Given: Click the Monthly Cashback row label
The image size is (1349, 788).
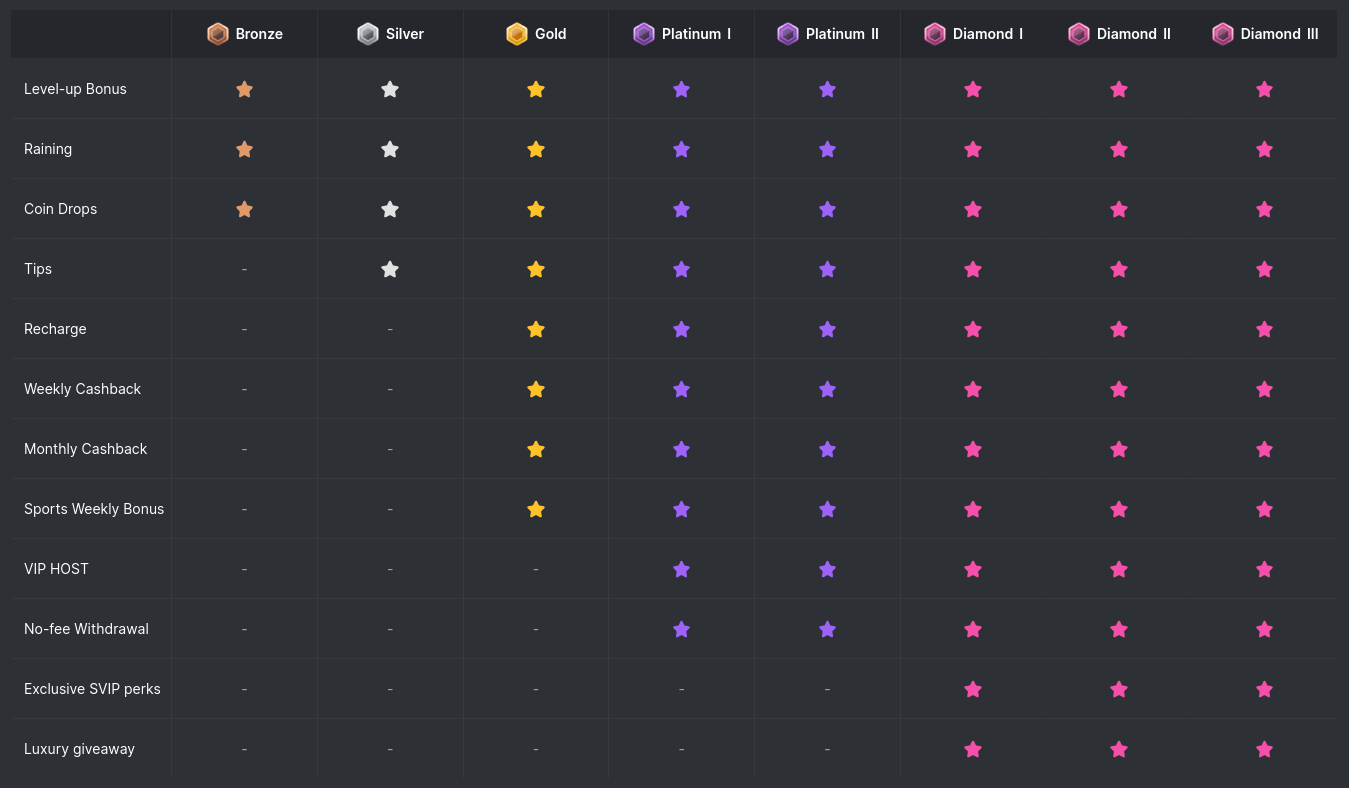Looking at the screenshot, I should point(85,449).
